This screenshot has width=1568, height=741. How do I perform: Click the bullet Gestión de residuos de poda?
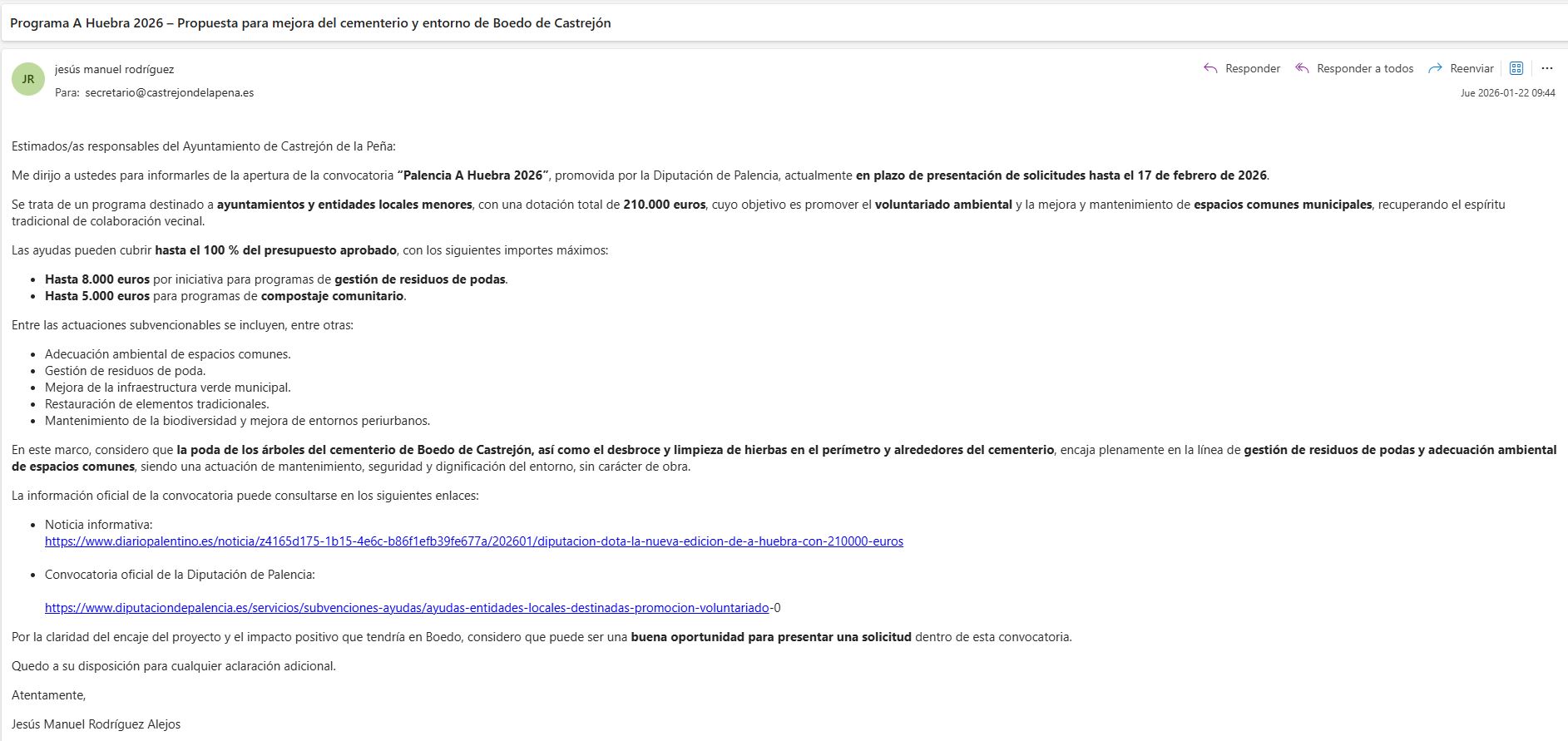tap(125, 371)
